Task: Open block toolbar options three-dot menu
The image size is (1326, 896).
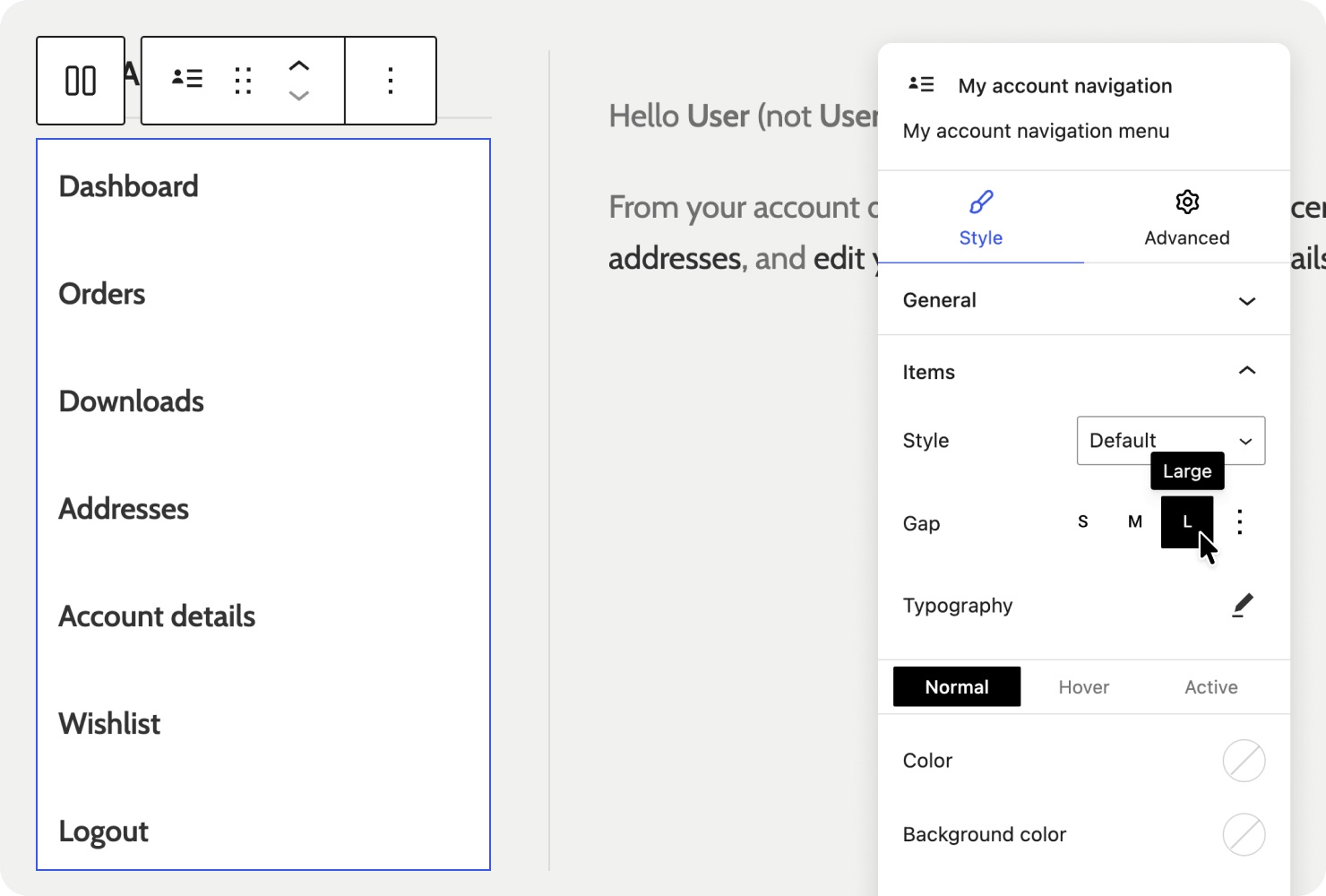Action: pyautogui.click(x=391, y=81)
